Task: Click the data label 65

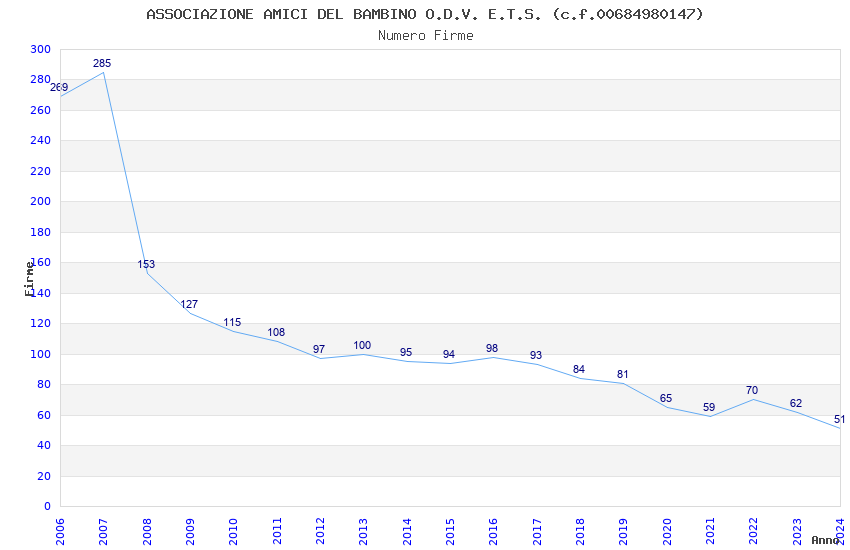Action: tap(666, 399)
